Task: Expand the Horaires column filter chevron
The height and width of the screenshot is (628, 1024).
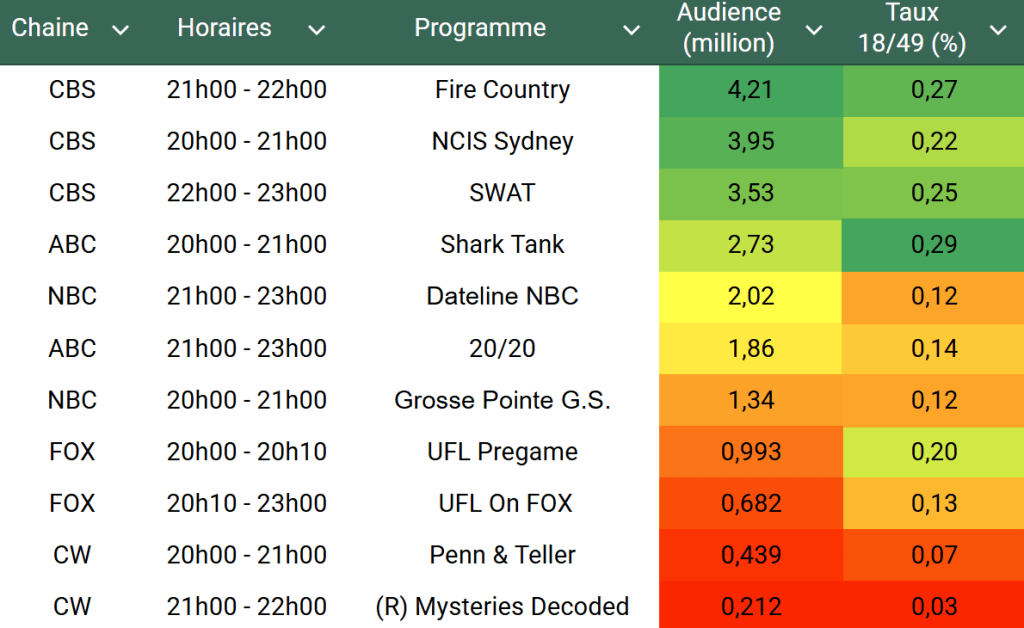Action: point(316,30)
